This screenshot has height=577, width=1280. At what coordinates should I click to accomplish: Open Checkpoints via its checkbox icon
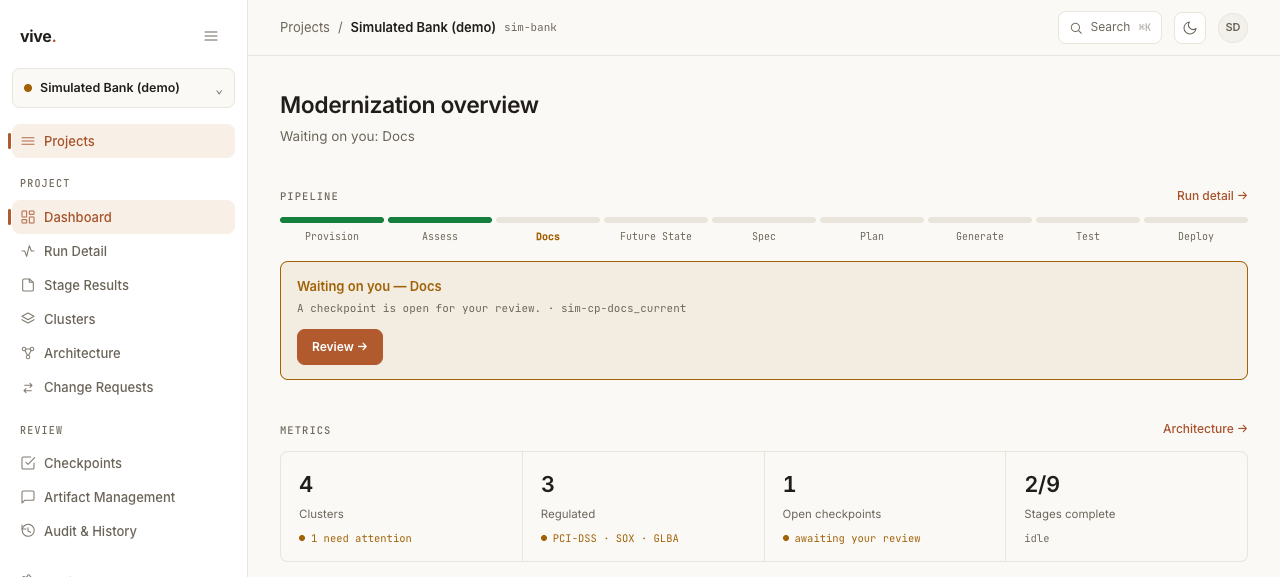[x=28, y=463]
